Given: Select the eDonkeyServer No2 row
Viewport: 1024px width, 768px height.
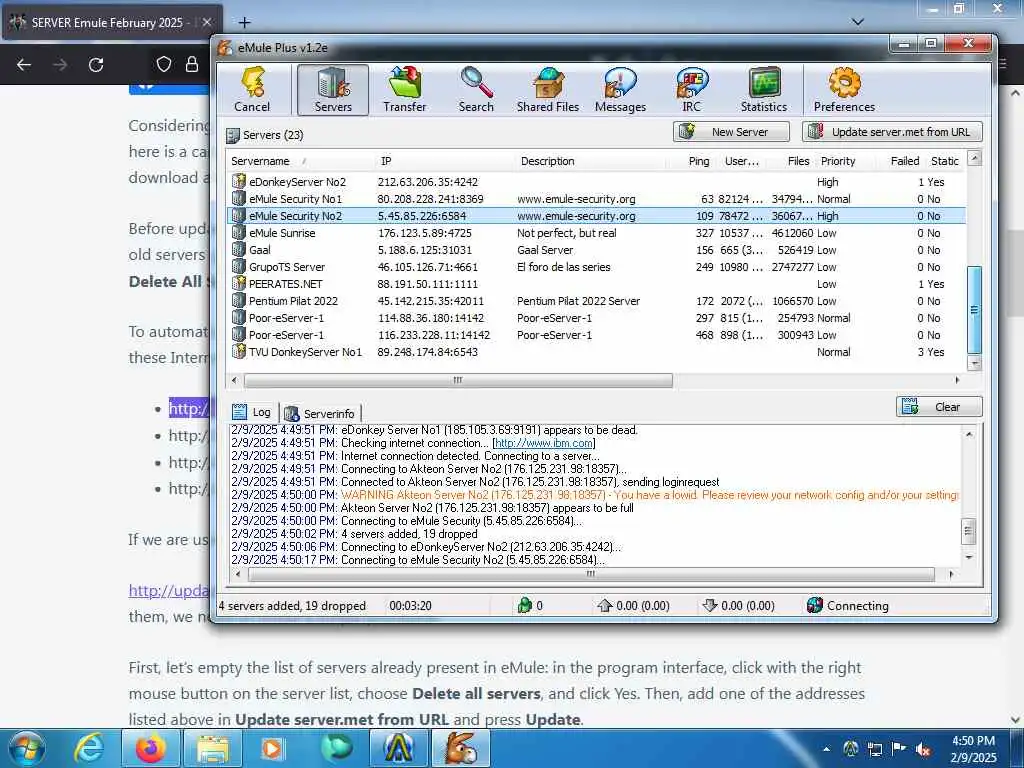Looking at the screenshot, I should click(596, 182).
